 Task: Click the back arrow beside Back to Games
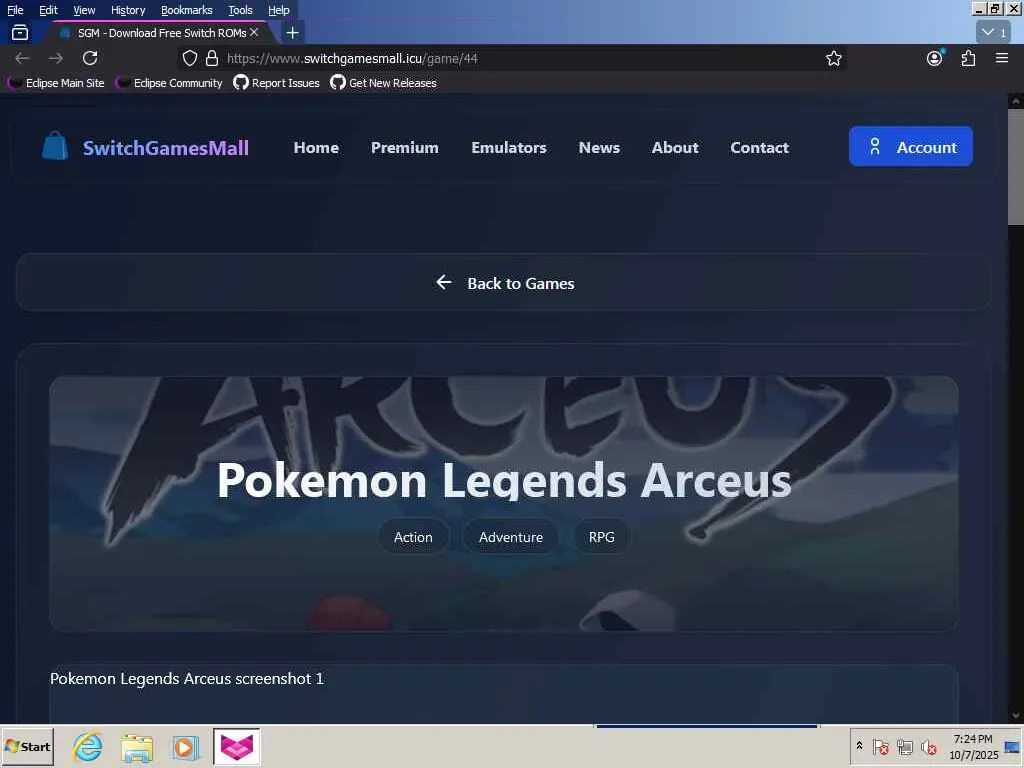click(444, 282)
